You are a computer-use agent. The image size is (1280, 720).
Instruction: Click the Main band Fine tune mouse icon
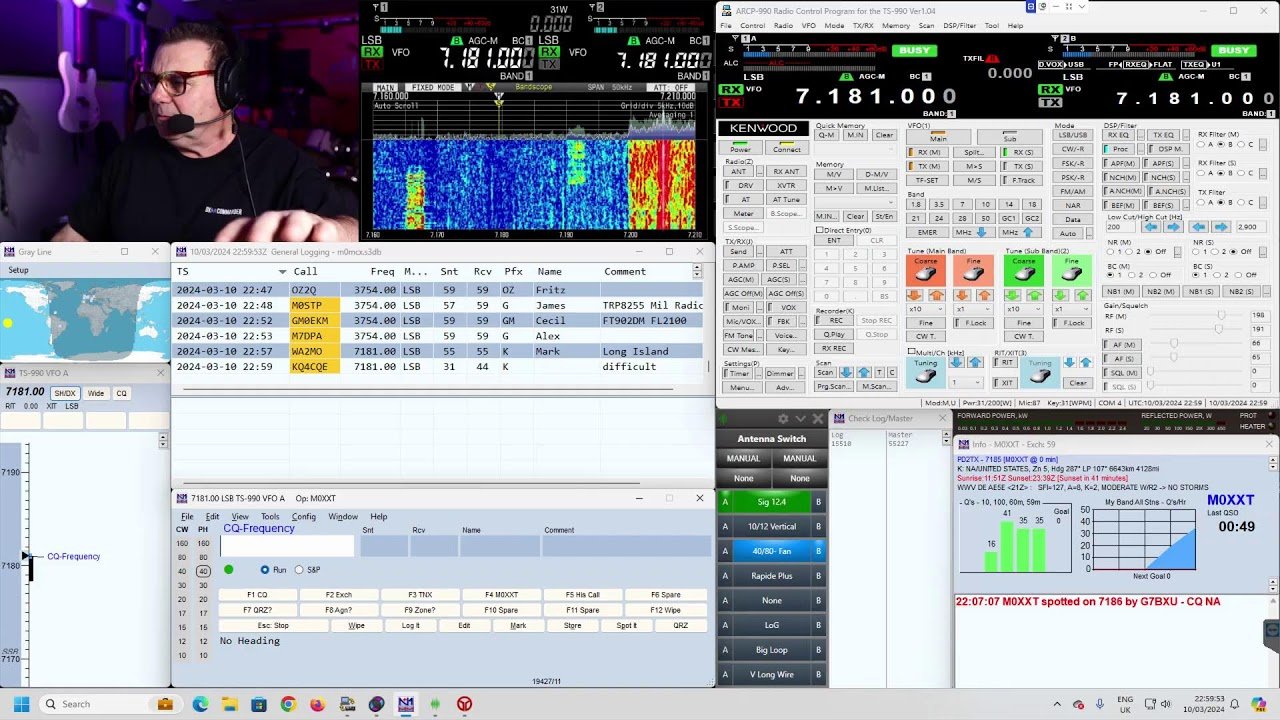pos(973,271)
